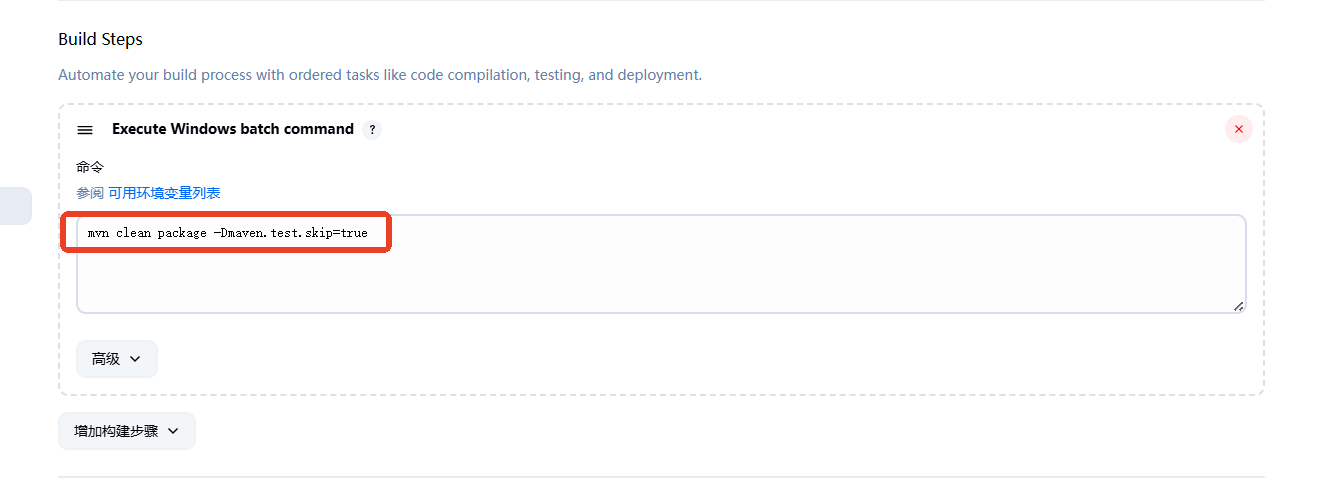Click the build steps description sentence
Viewport: 1325px width, 494px height.
click(x=380, y=75)
